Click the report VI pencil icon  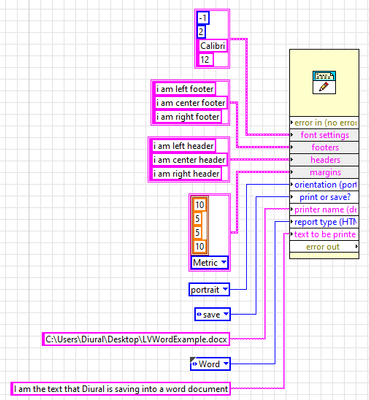click(324, 82)
